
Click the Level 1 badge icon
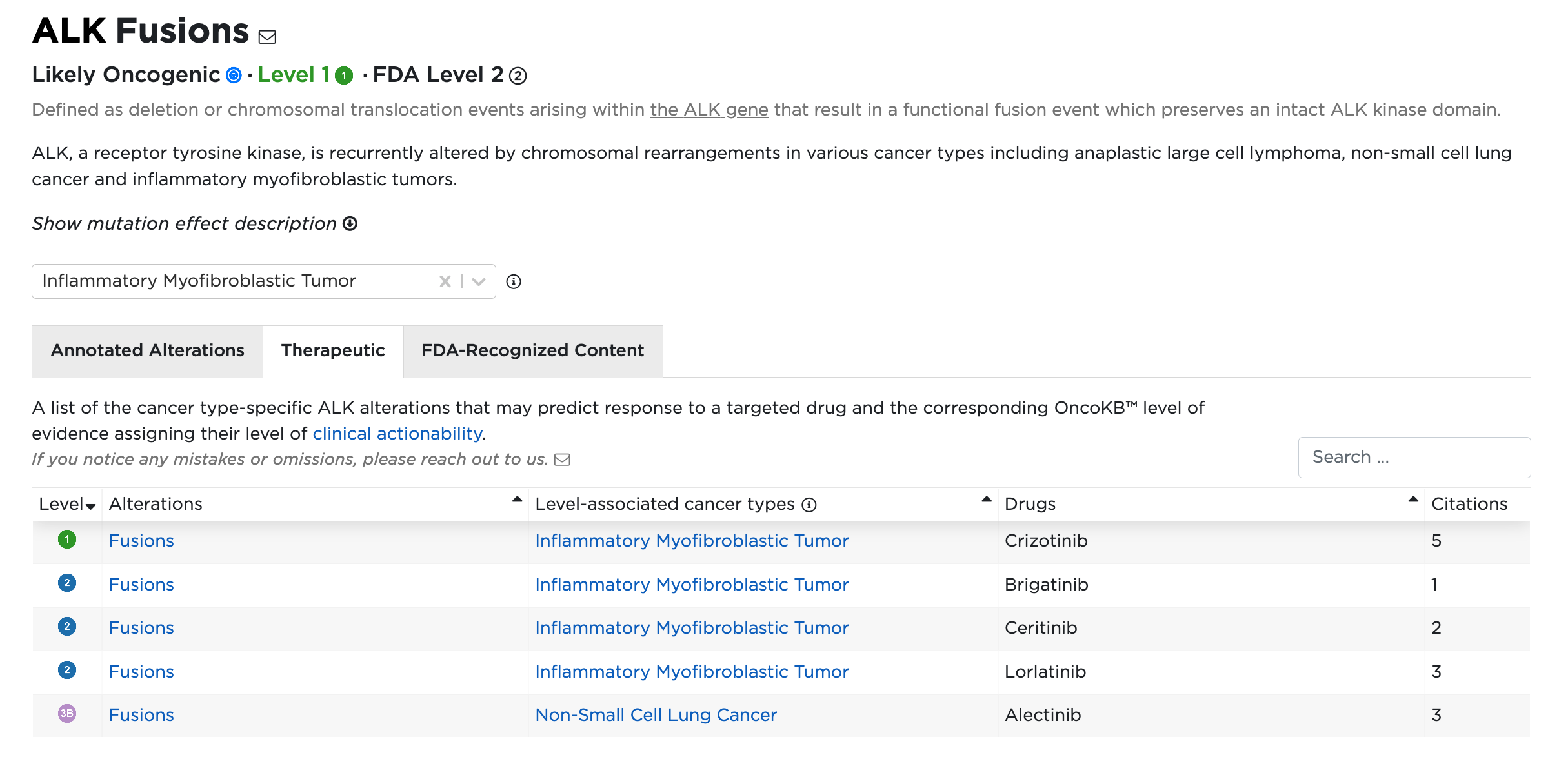coord(344,75)
